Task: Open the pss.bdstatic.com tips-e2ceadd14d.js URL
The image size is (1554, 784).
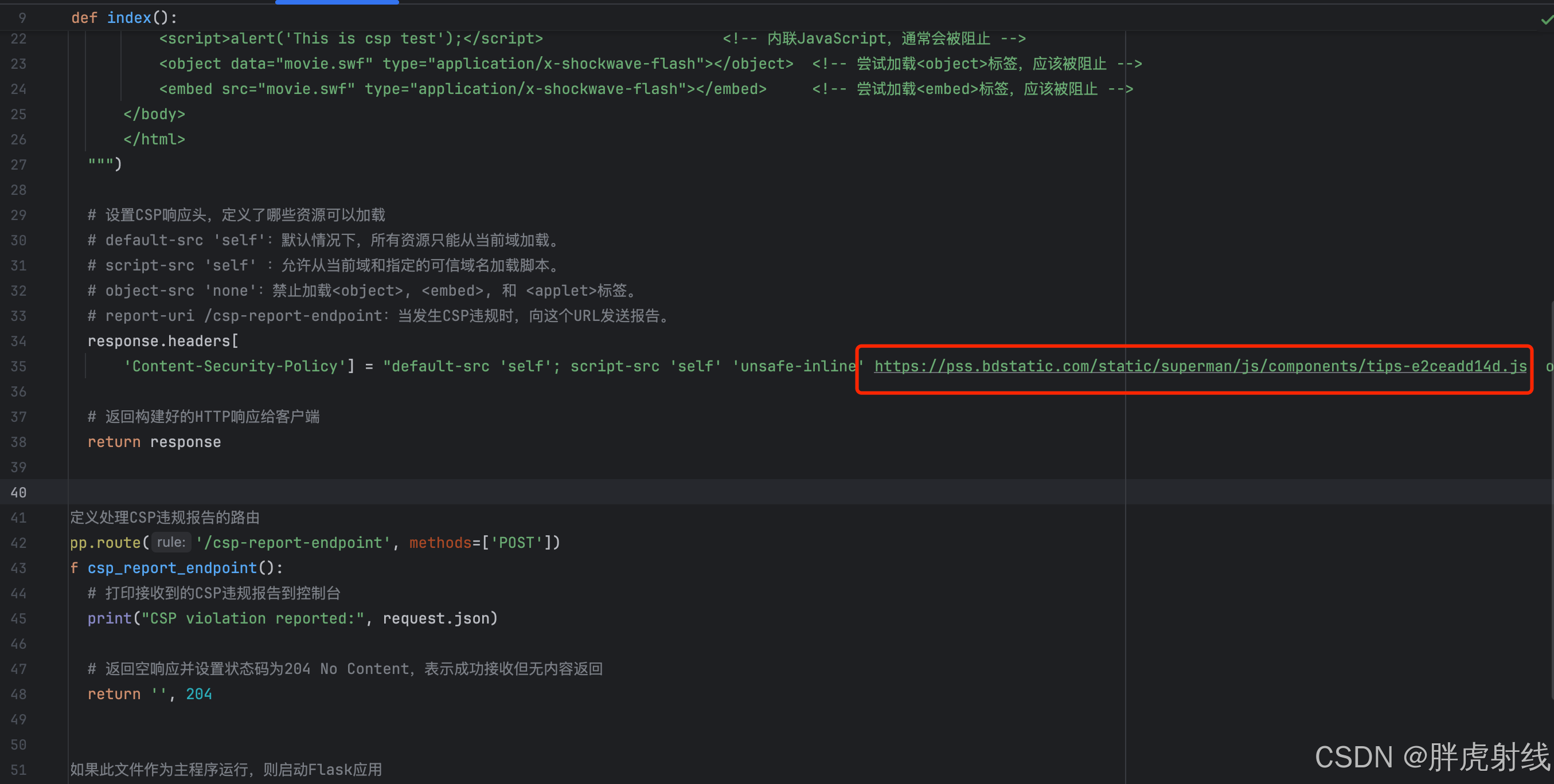Action: tap(1201, 366)
